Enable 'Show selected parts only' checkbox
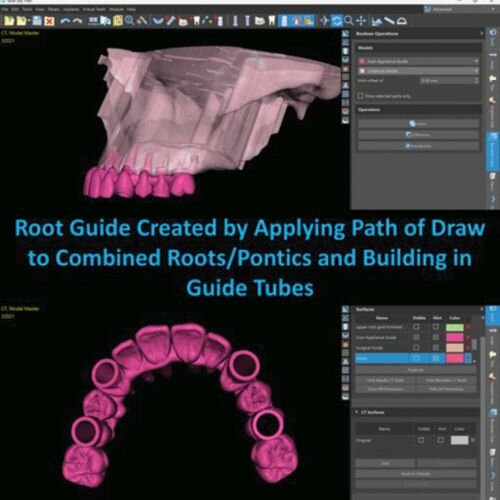The height and width of the screenshot is (500, 500). 360,96
